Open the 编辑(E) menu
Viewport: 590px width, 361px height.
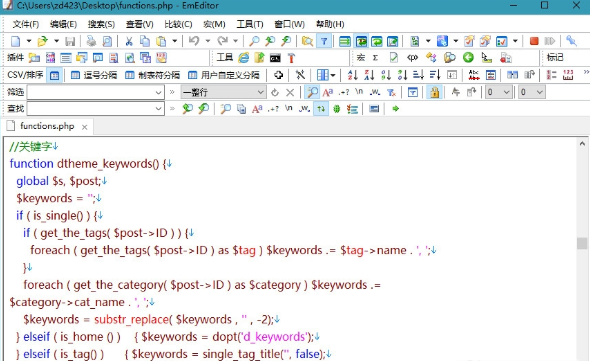coord(63,24)
